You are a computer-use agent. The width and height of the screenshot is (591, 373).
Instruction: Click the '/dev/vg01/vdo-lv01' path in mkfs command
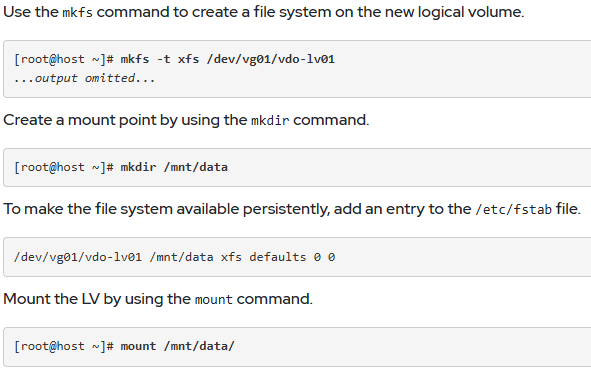coord(271,59)
